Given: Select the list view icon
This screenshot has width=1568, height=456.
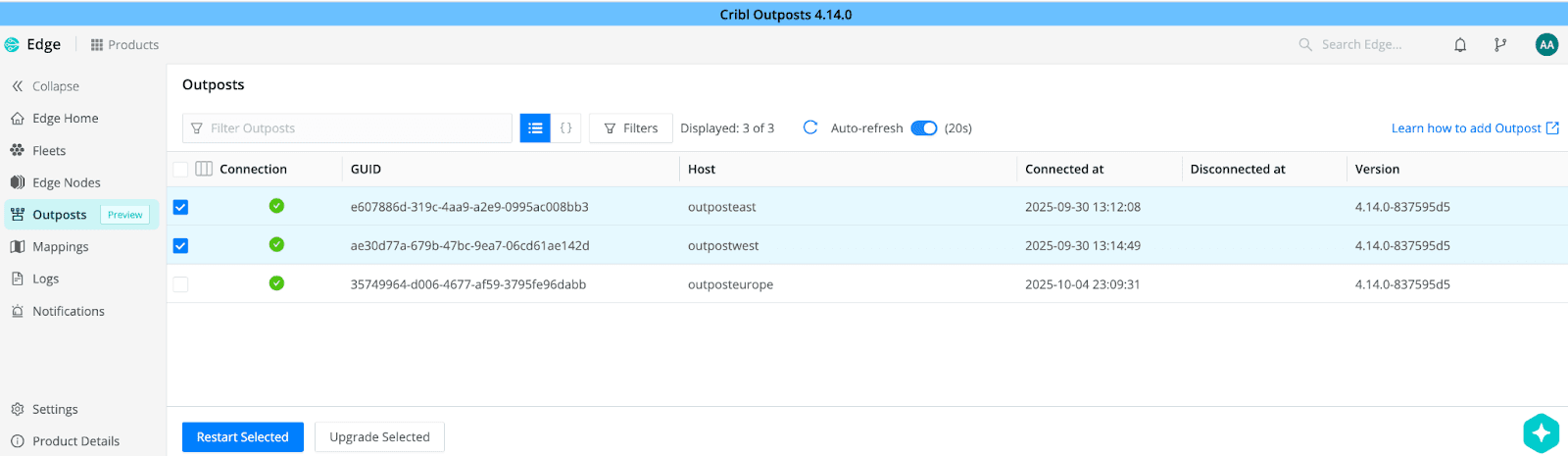Looking at the screenshot, I should click(535, 128).
